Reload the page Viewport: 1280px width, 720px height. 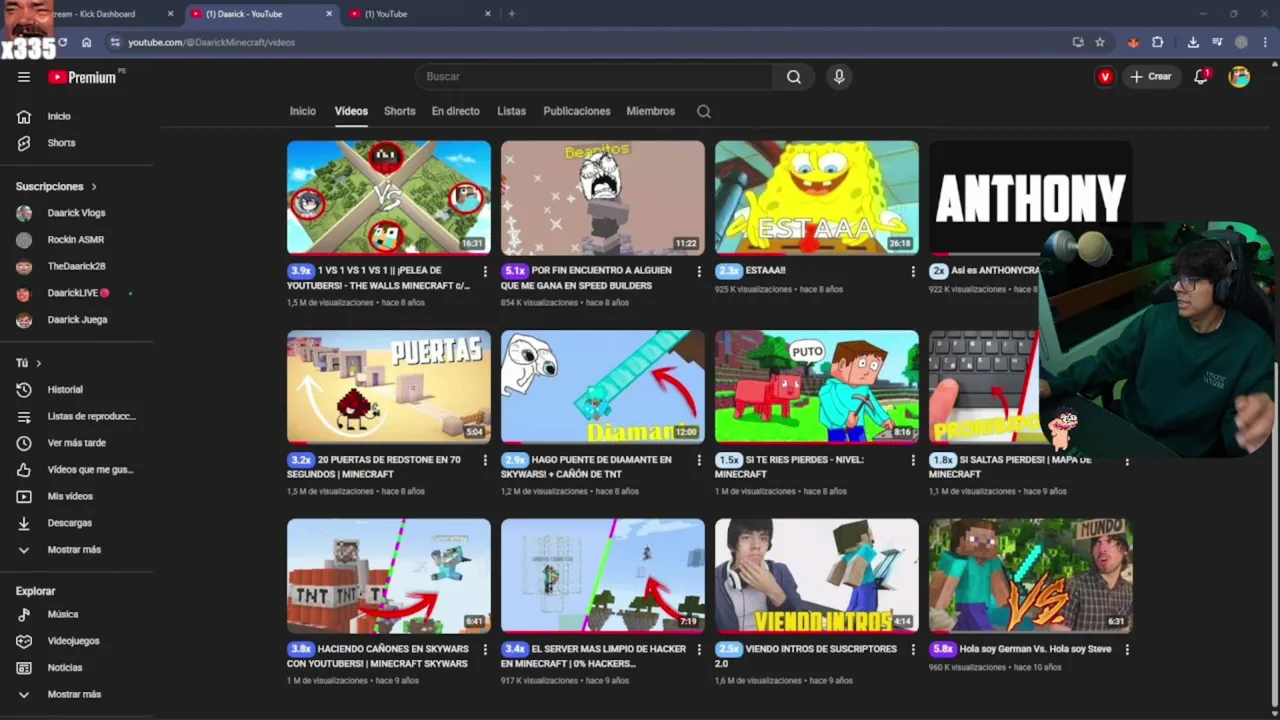coord(62,42)
